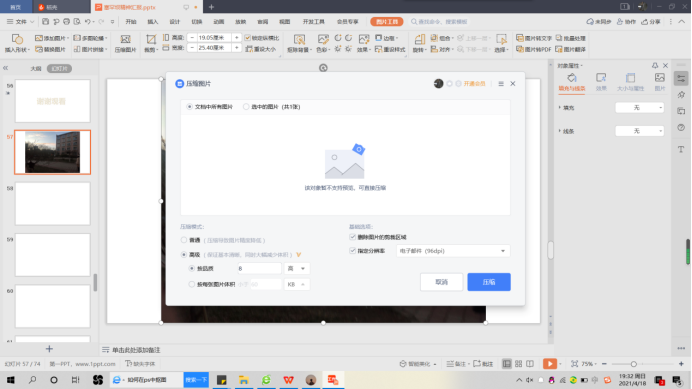Open the 图片 tab in object properties
692x389 pixels.
660,82
